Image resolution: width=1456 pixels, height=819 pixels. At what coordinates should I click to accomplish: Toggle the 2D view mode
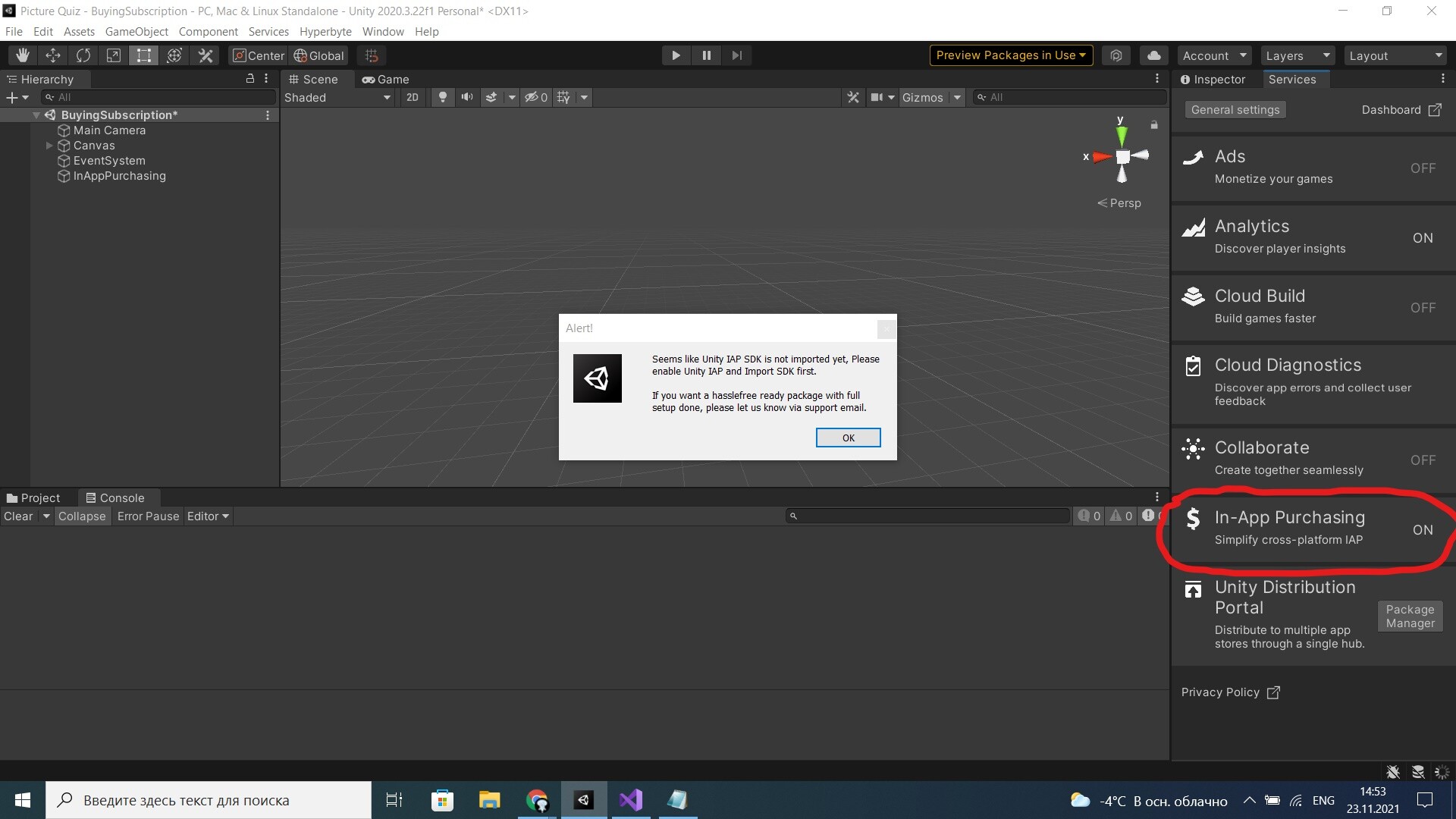click(x=412, y=97)
